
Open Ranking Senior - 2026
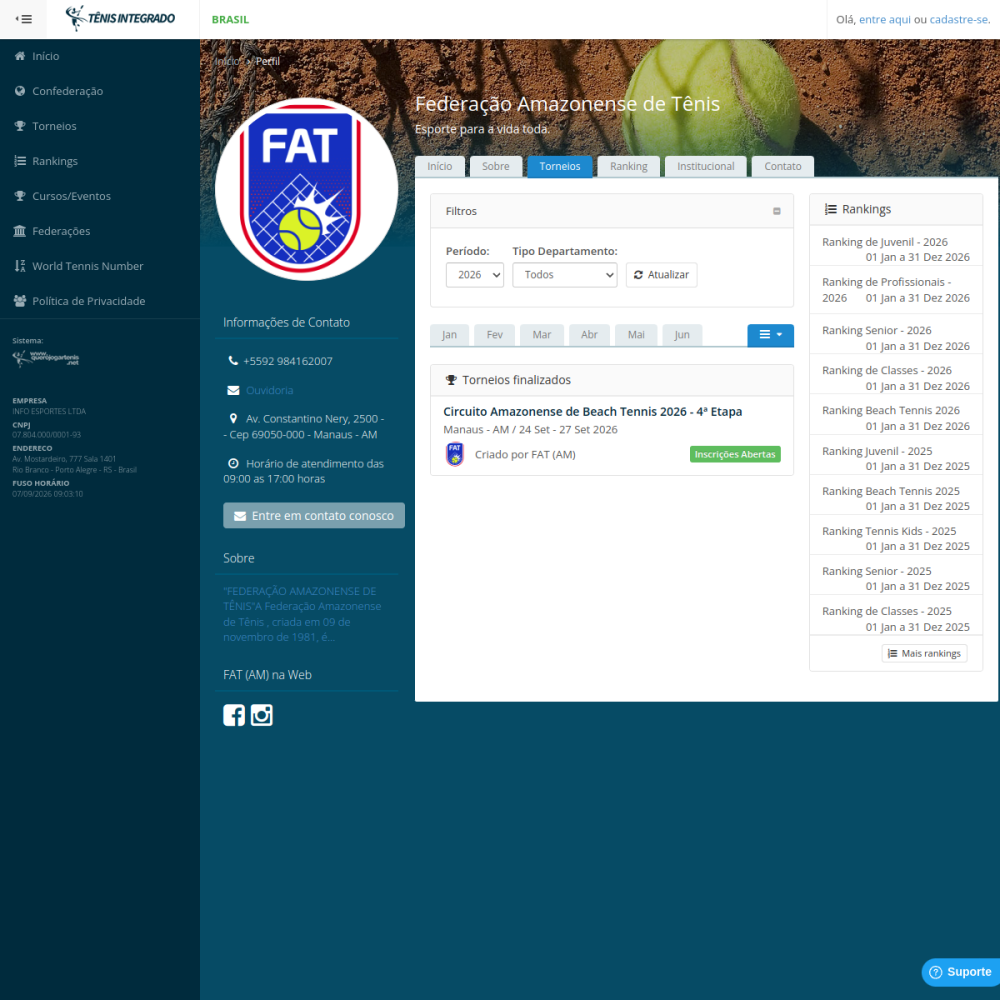(x=895, y=338)
